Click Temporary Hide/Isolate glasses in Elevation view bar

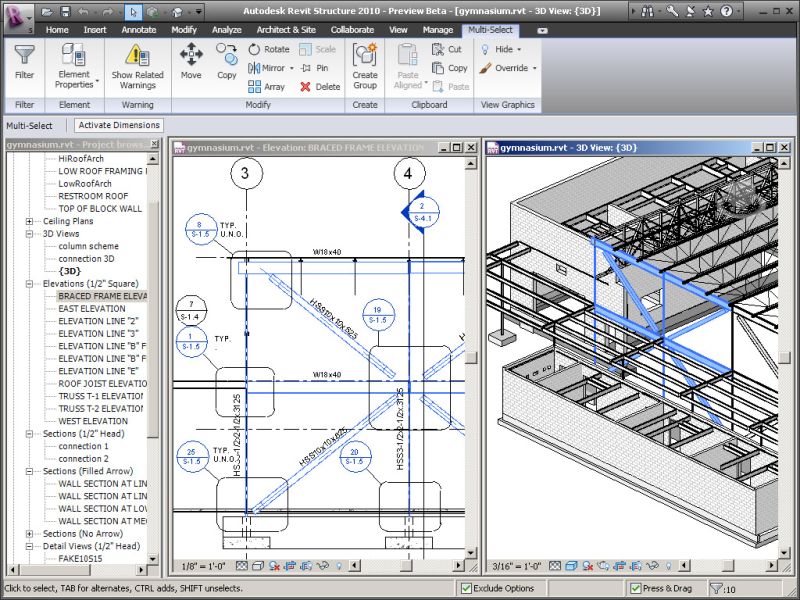point(322,566)
